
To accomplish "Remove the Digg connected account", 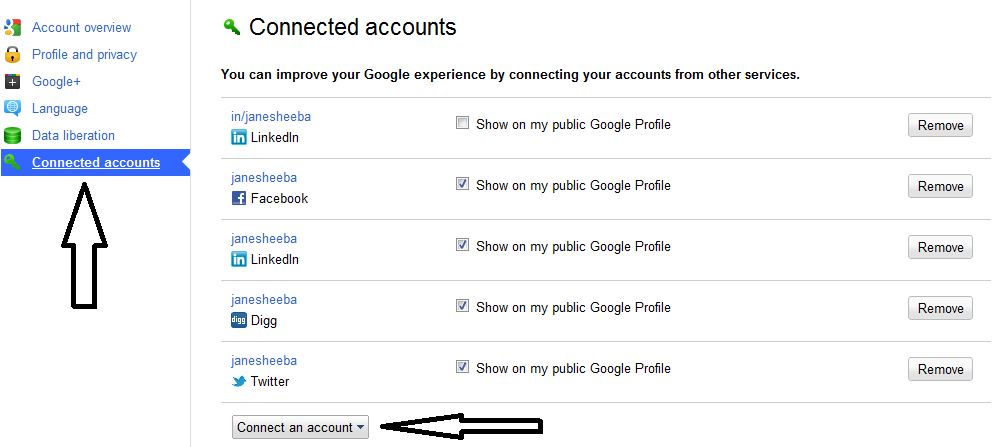I will click(940, 308).
